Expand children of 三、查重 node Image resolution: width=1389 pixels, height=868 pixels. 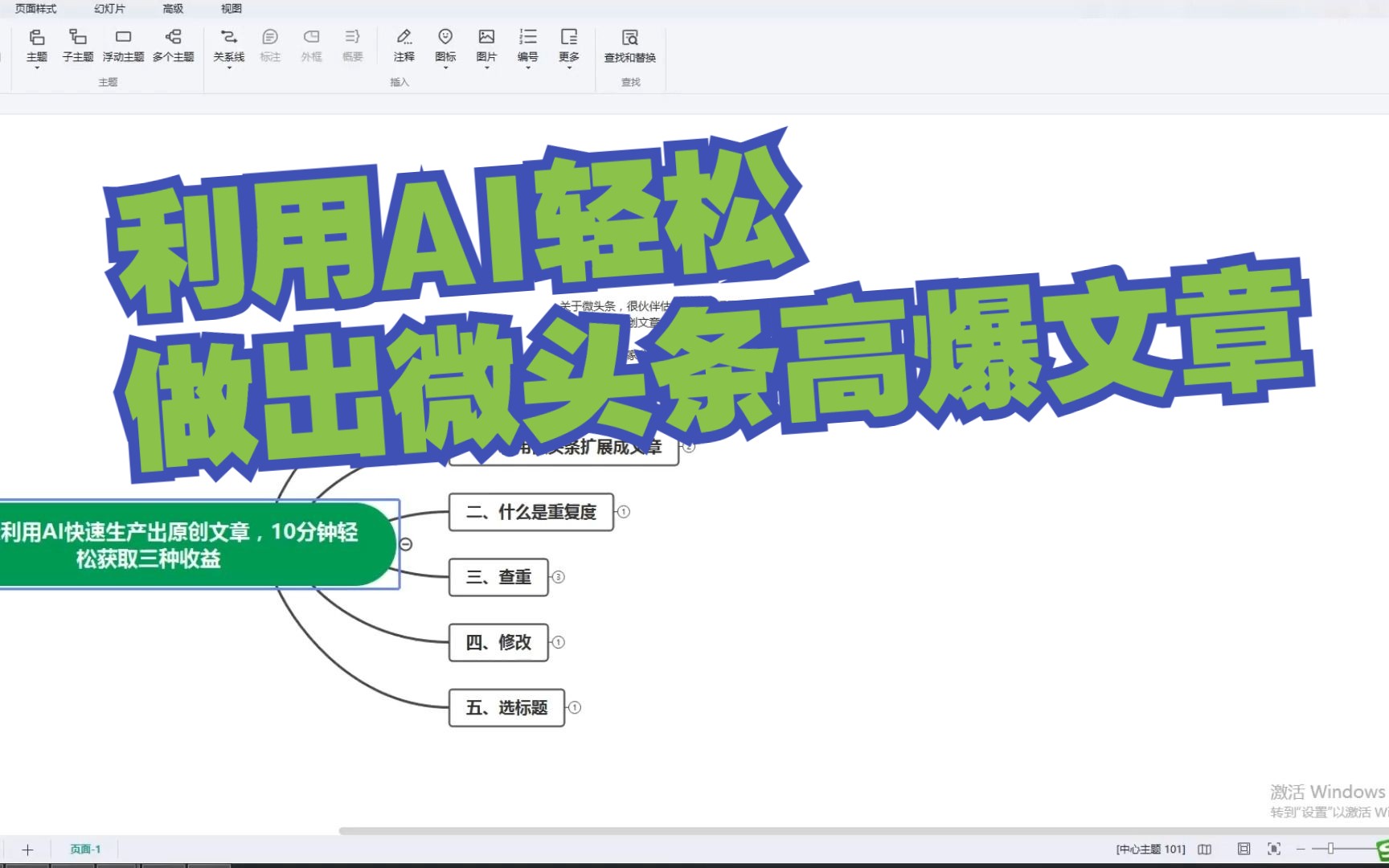click(x=559, y=577)
